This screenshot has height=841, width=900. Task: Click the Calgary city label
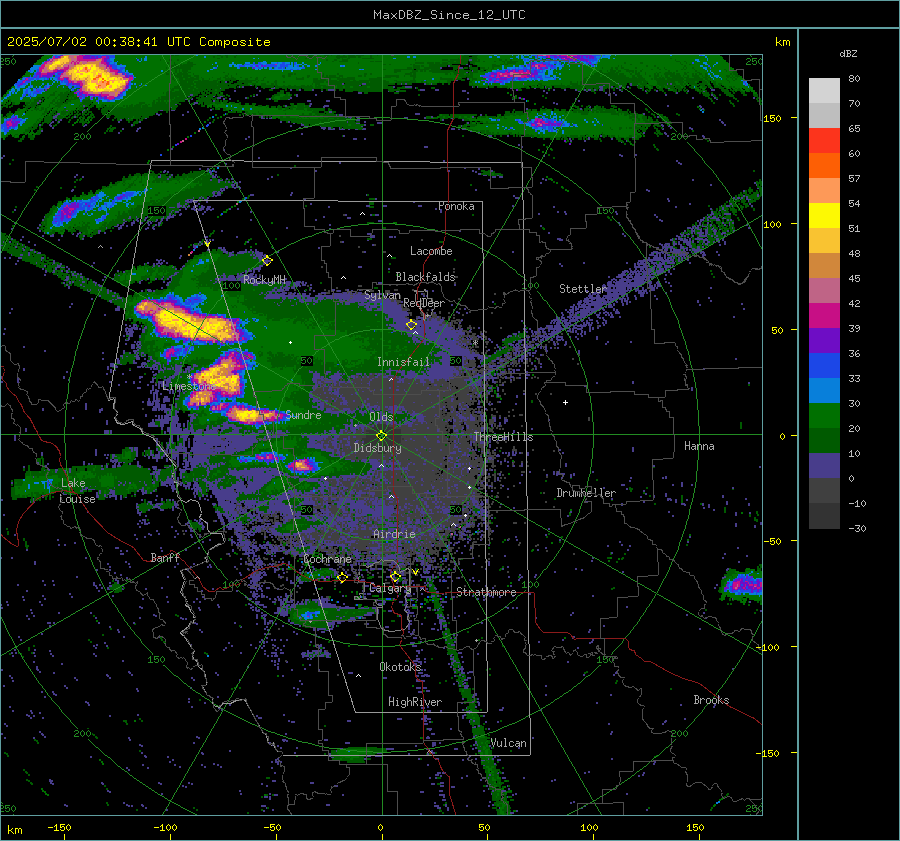click(390, 588)
